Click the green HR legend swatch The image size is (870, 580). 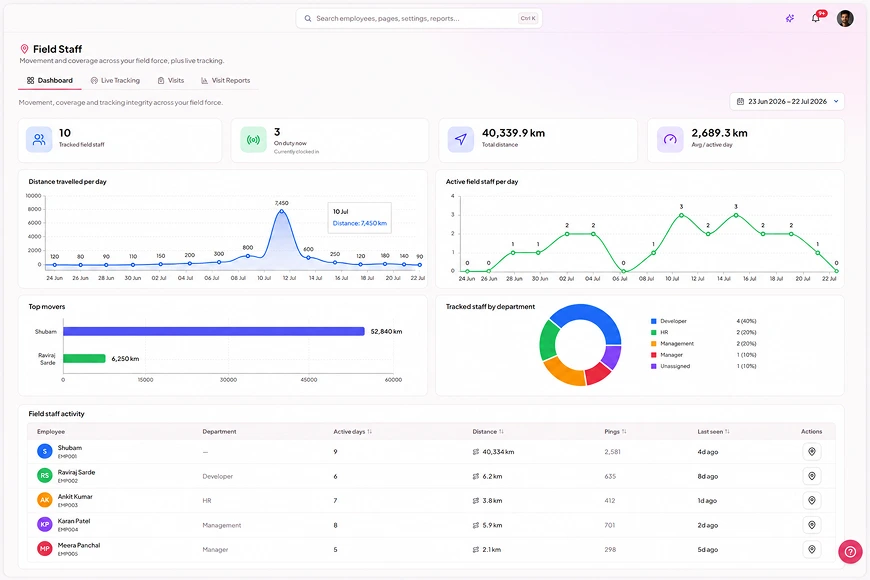coord(654,332)
